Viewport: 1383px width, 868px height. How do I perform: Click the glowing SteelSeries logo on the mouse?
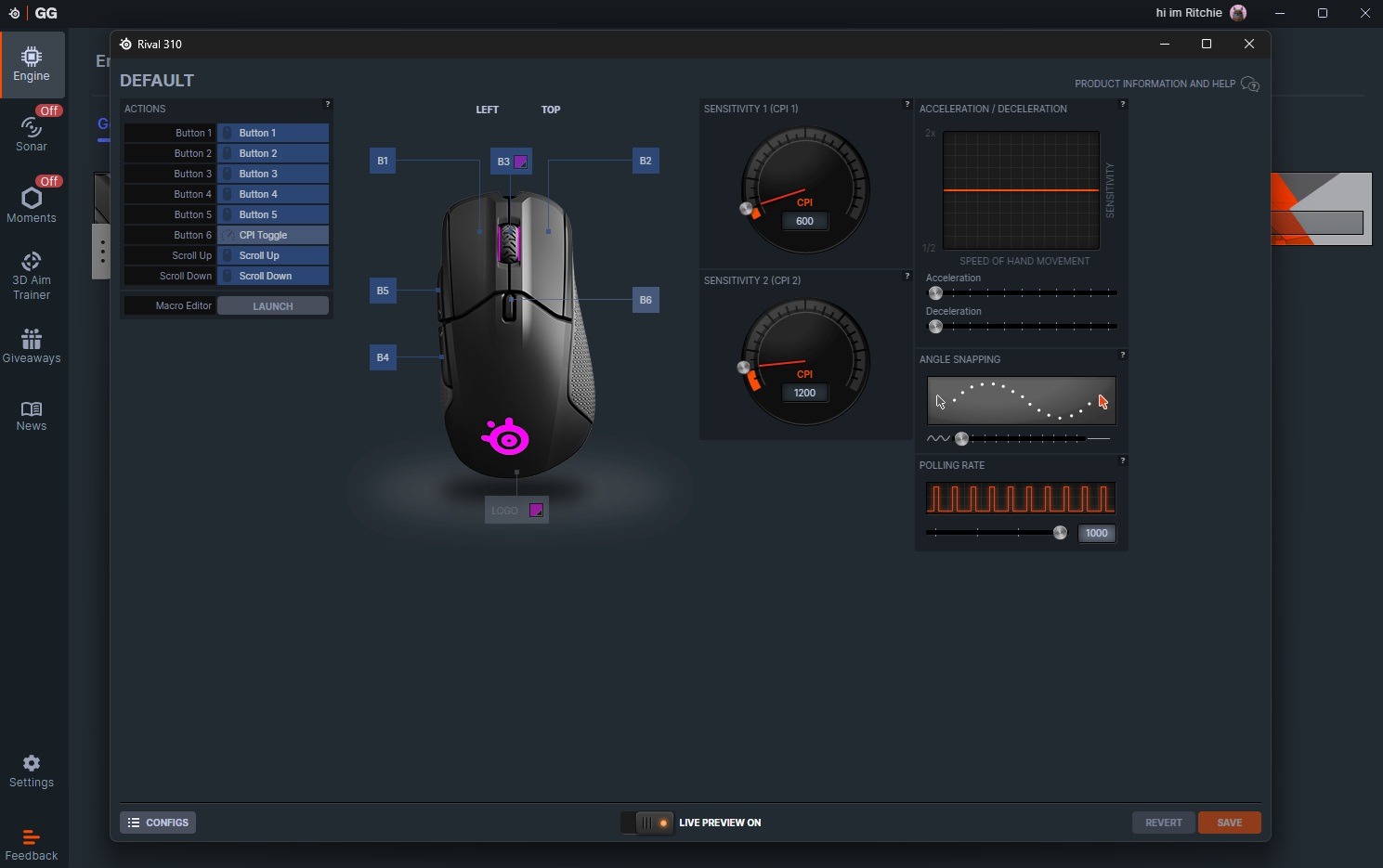pos(506,436)
